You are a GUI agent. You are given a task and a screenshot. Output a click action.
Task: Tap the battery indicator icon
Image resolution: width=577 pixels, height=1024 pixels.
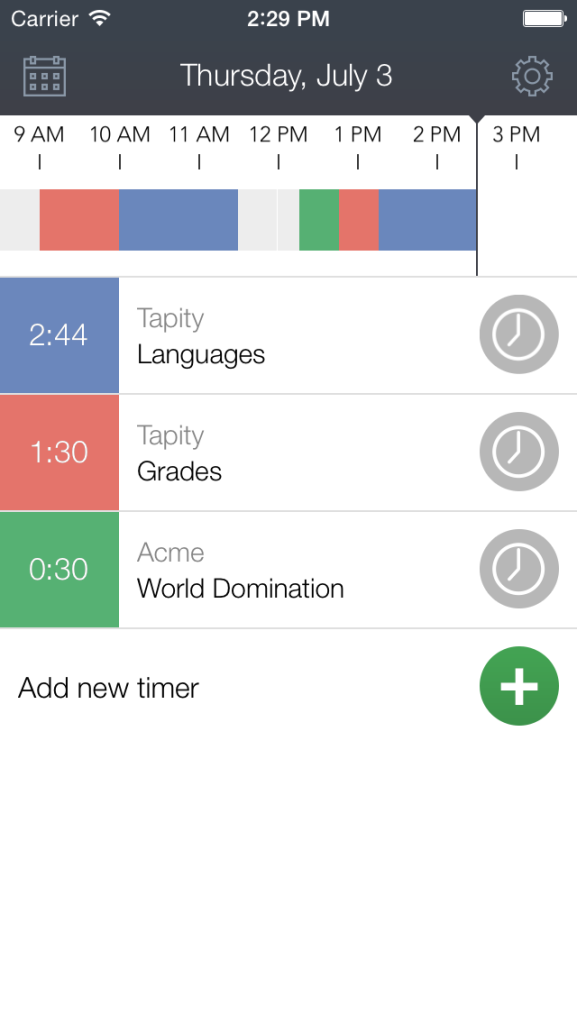544,18
